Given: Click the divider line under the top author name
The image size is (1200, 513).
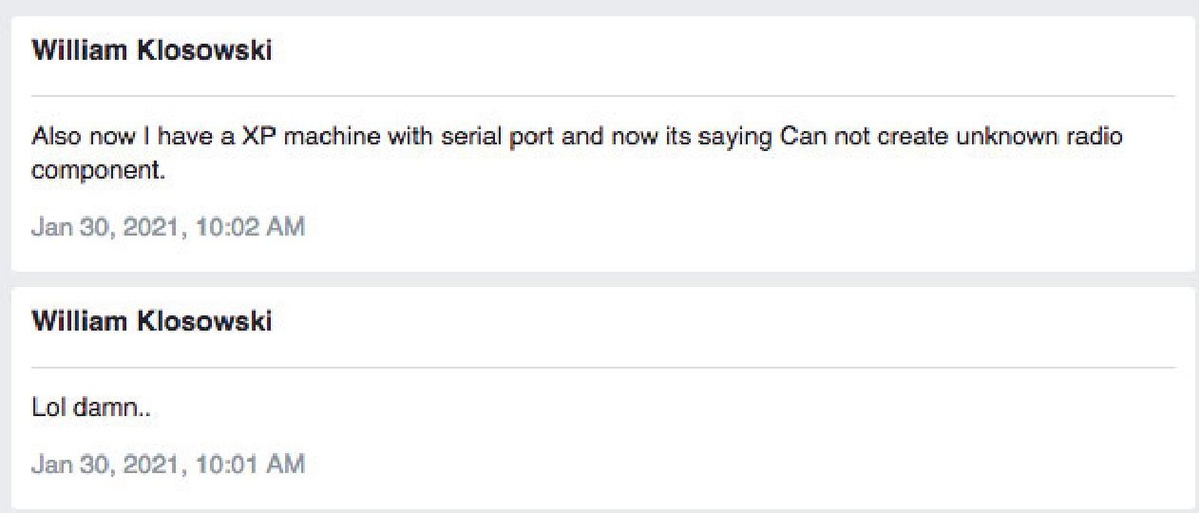Looking at the screenshot, I should (x=602, y=95).
